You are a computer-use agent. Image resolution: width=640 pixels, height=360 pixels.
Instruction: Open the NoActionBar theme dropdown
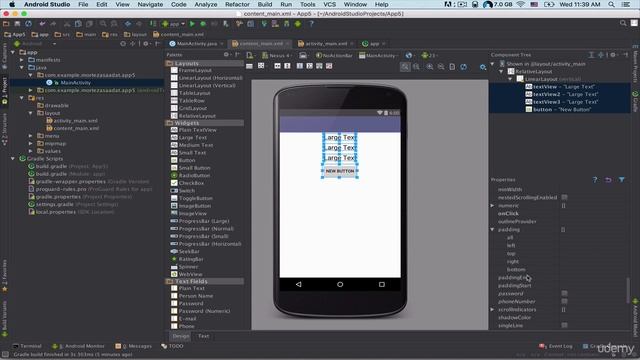pyautogui.click(x=334, y=56)
